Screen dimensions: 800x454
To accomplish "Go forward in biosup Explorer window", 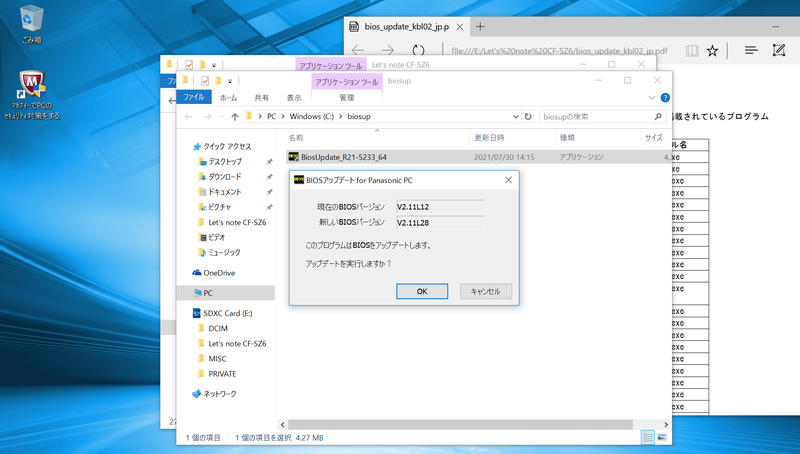I will coord(207,116).
